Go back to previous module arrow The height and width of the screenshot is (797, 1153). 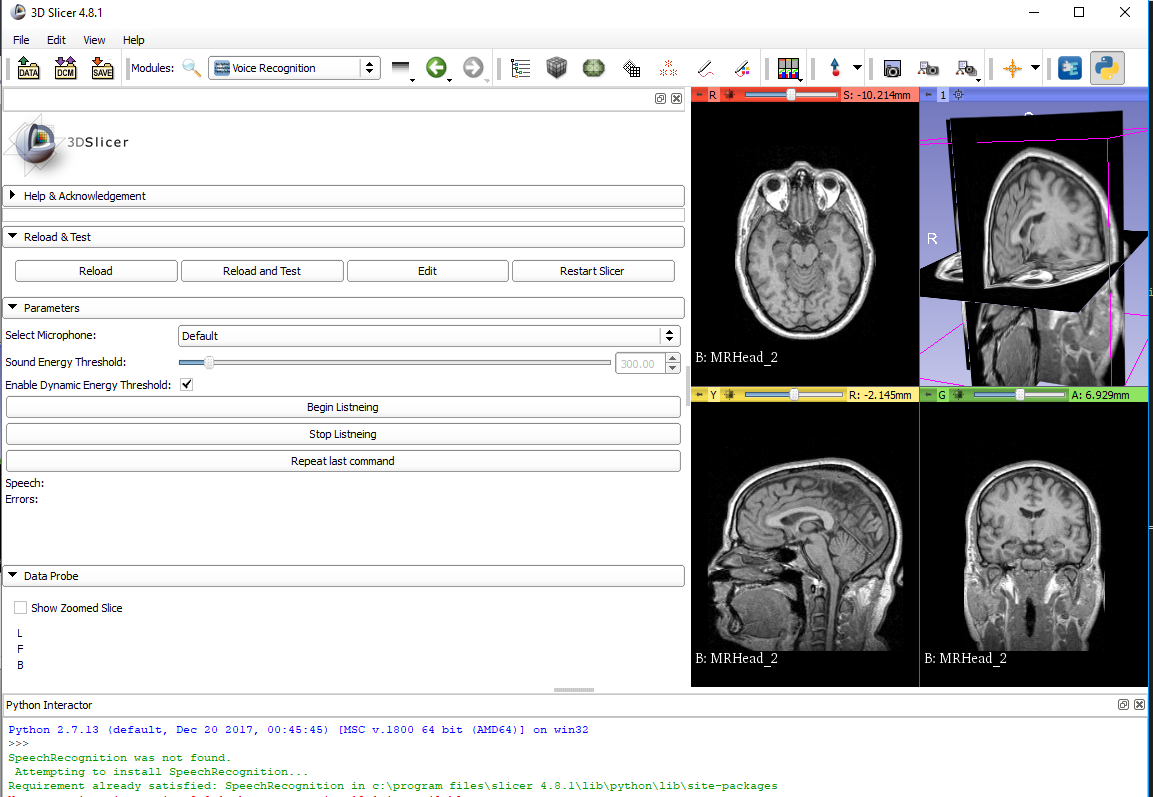pos(436,68)
